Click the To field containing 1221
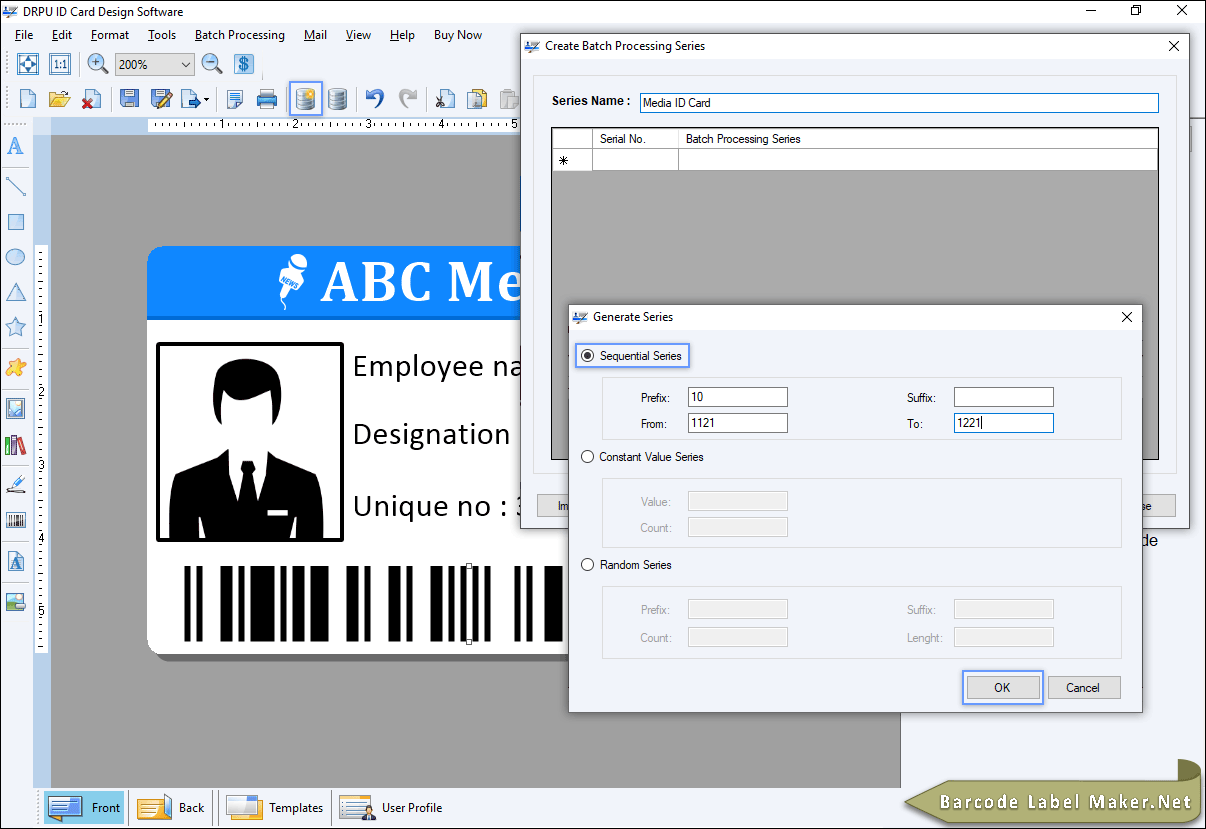The image size is (1206, 829). (x=1004, y=423)
